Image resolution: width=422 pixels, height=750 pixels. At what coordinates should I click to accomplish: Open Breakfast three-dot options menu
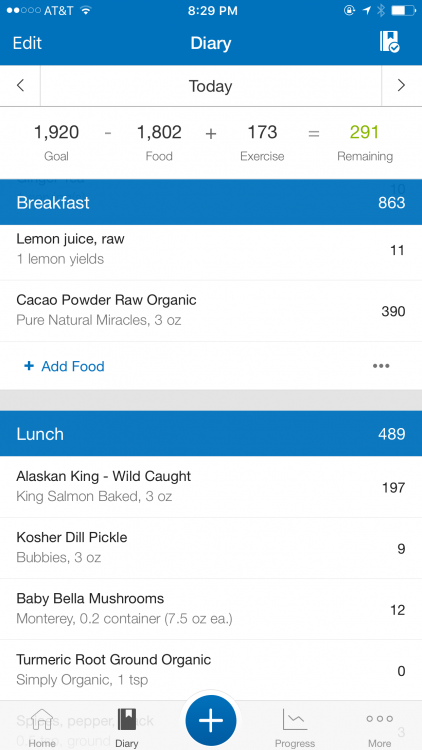[x=381, y=366]
